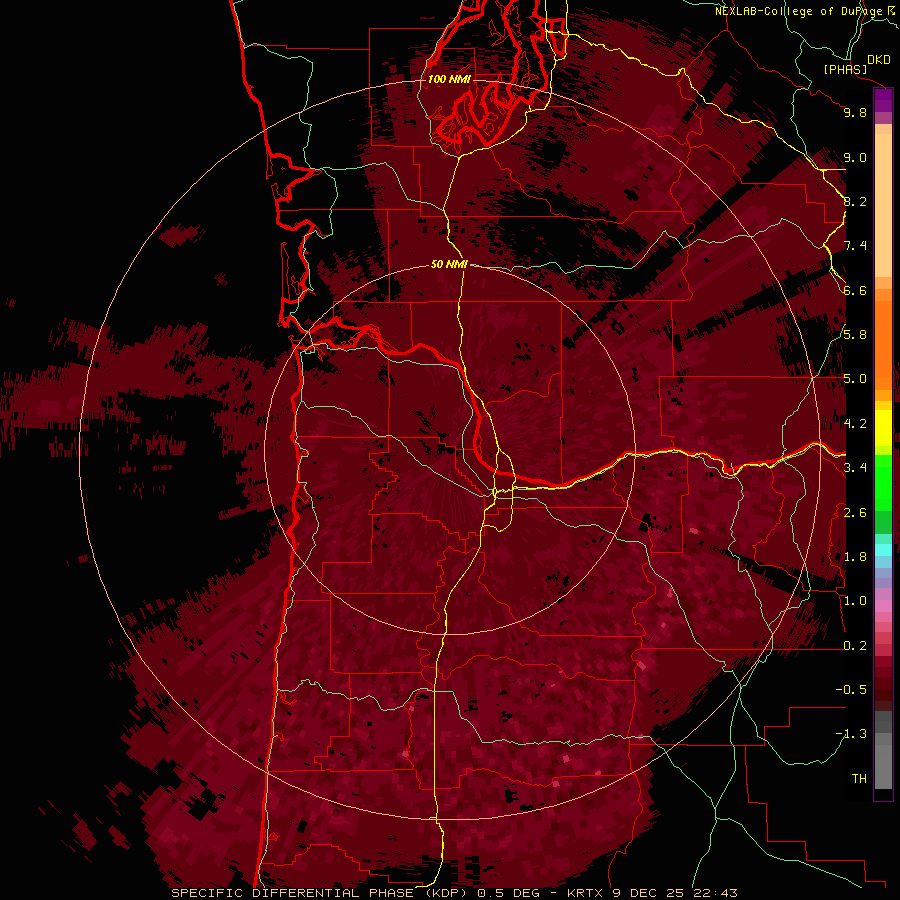Click the DKD unit label above color bar

(879, 60)
